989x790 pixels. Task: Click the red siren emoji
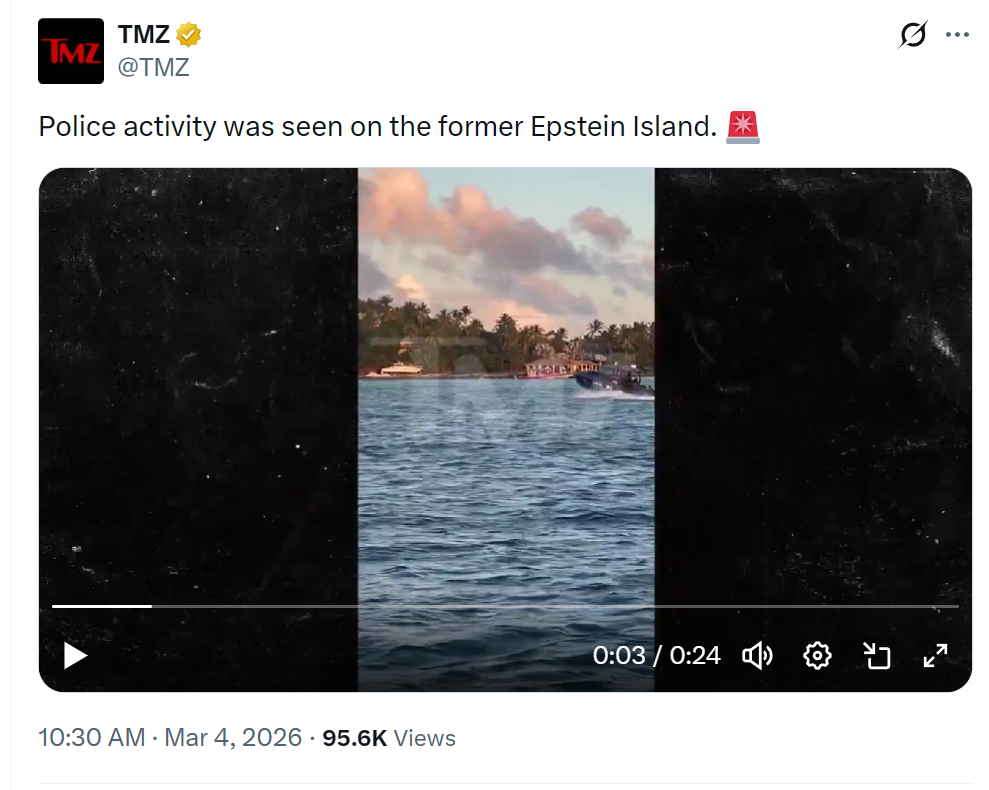743,127
